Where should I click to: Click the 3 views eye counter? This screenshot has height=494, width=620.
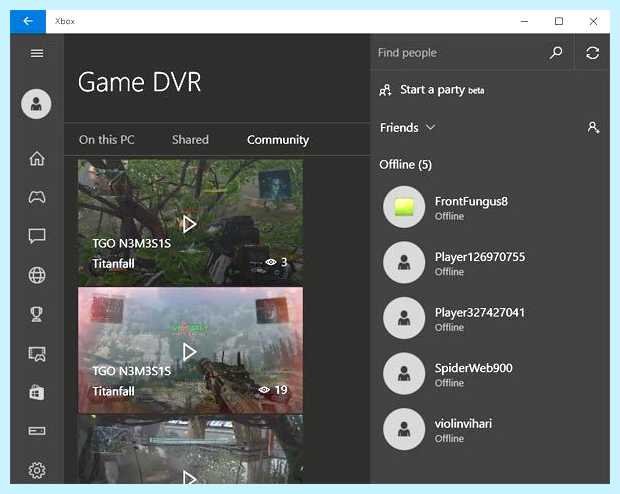276,262
